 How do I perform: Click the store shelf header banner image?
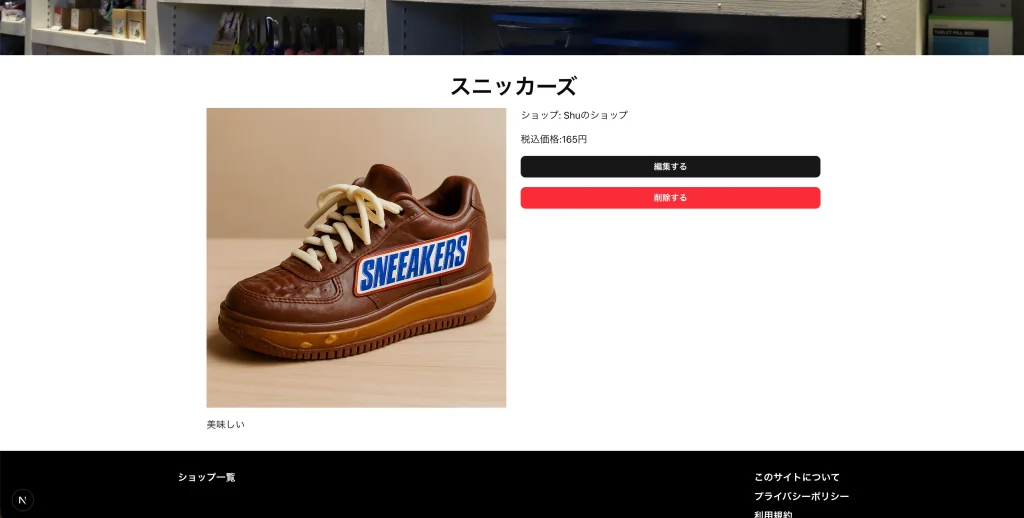coord(512,27)
